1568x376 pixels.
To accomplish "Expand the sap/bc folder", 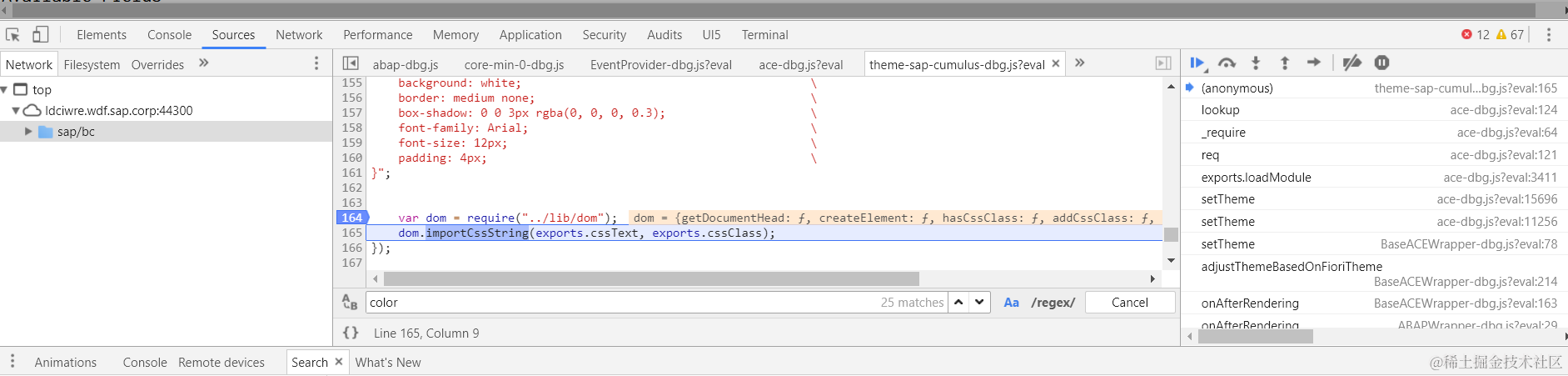I will tap(29, 132).
